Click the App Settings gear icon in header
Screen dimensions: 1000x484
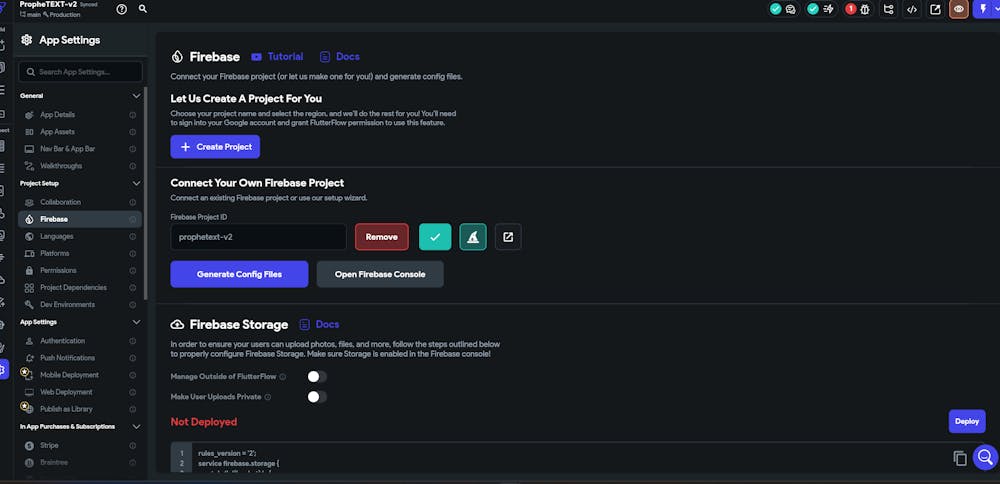click(26, 40)
